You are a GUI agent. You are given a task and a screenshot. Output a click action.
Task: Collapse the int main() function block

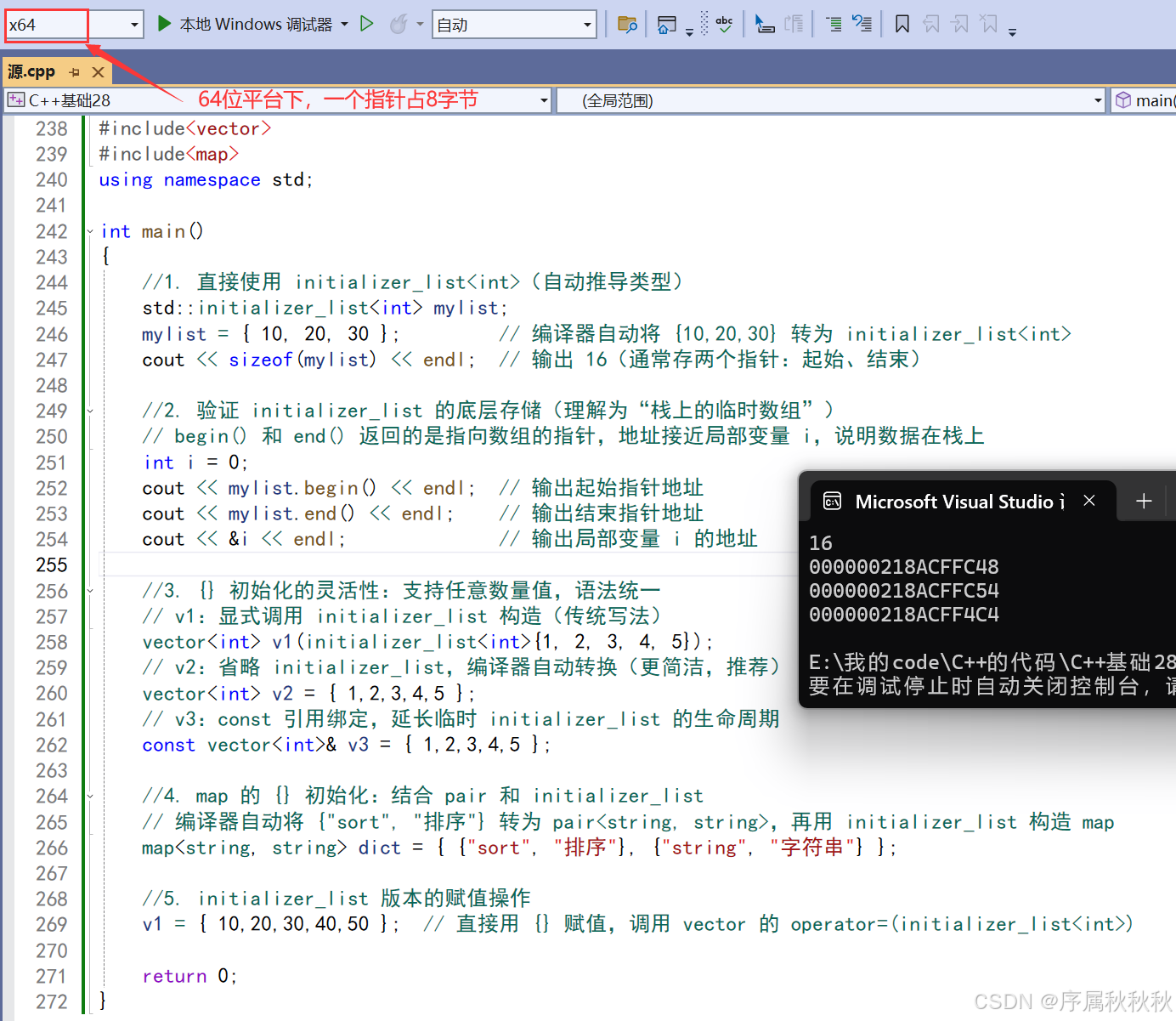[x=90, y=231]
